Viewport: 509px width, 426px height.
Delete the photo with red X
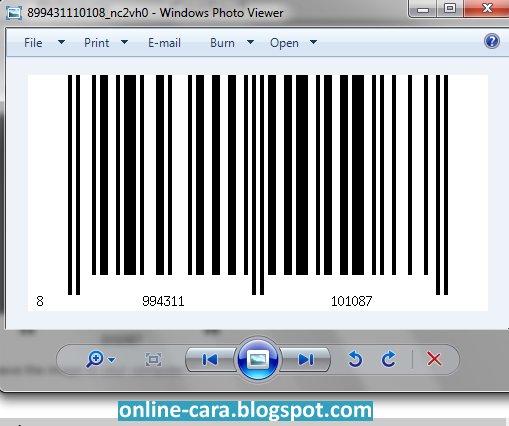pyautogui.click(x=434, y=359)
